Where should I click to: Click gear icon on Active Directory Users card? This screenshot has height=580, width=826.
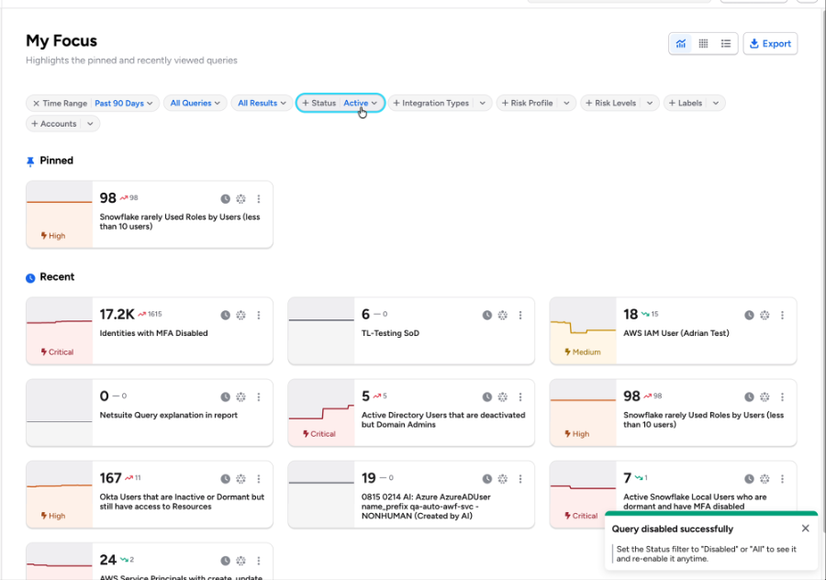point(503,397)
